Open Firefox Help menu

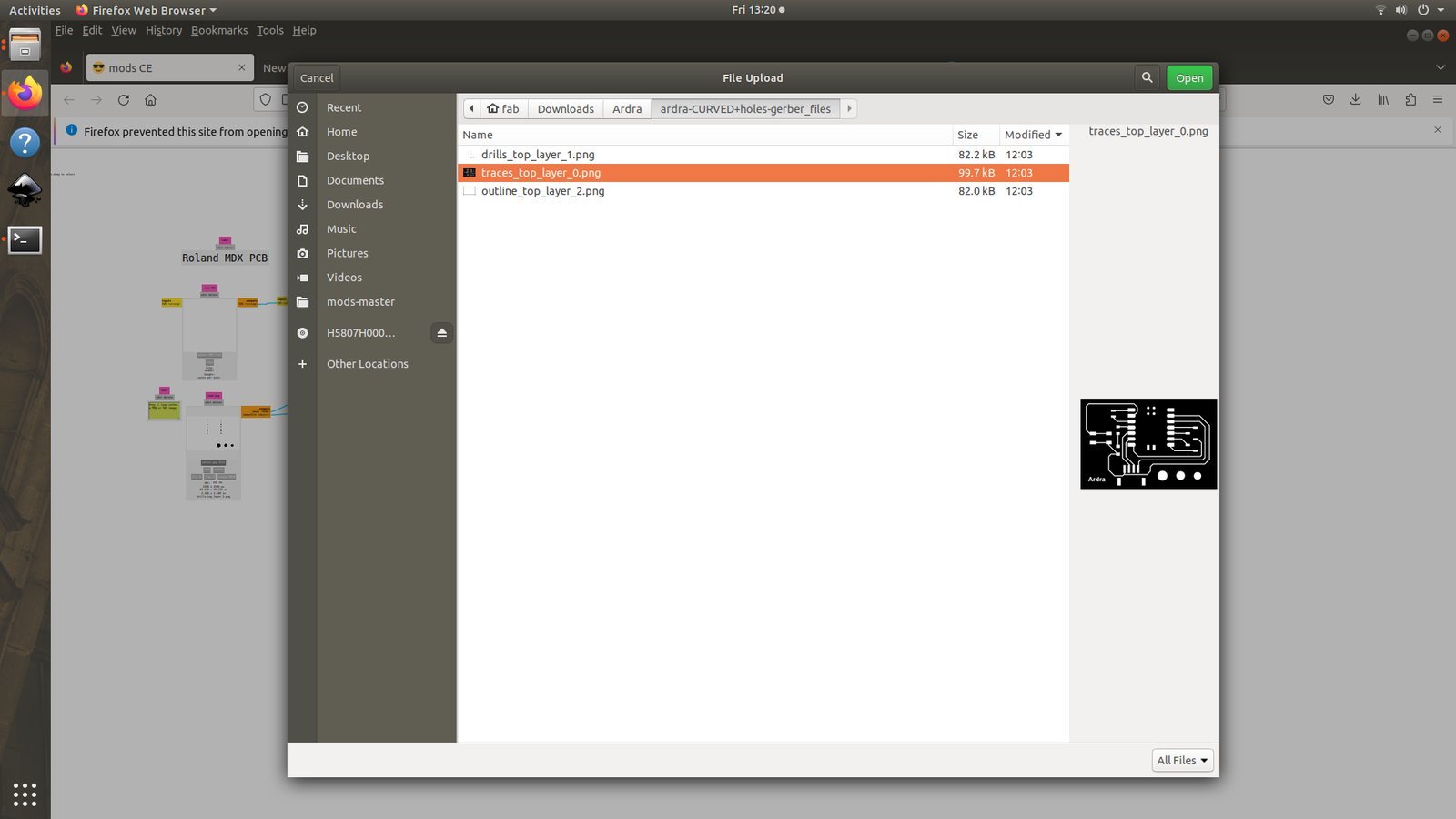pyautogui.click(x=304, y=30)
